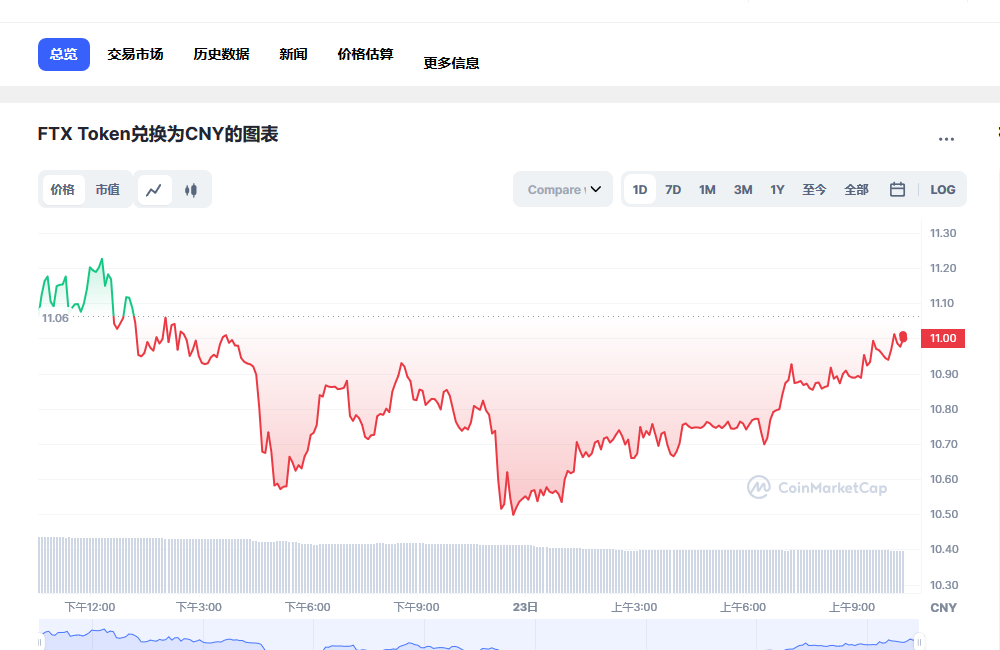Click the 10.70 price axis value
This screenshot has height=650, width=1000.
click(943, 444)
